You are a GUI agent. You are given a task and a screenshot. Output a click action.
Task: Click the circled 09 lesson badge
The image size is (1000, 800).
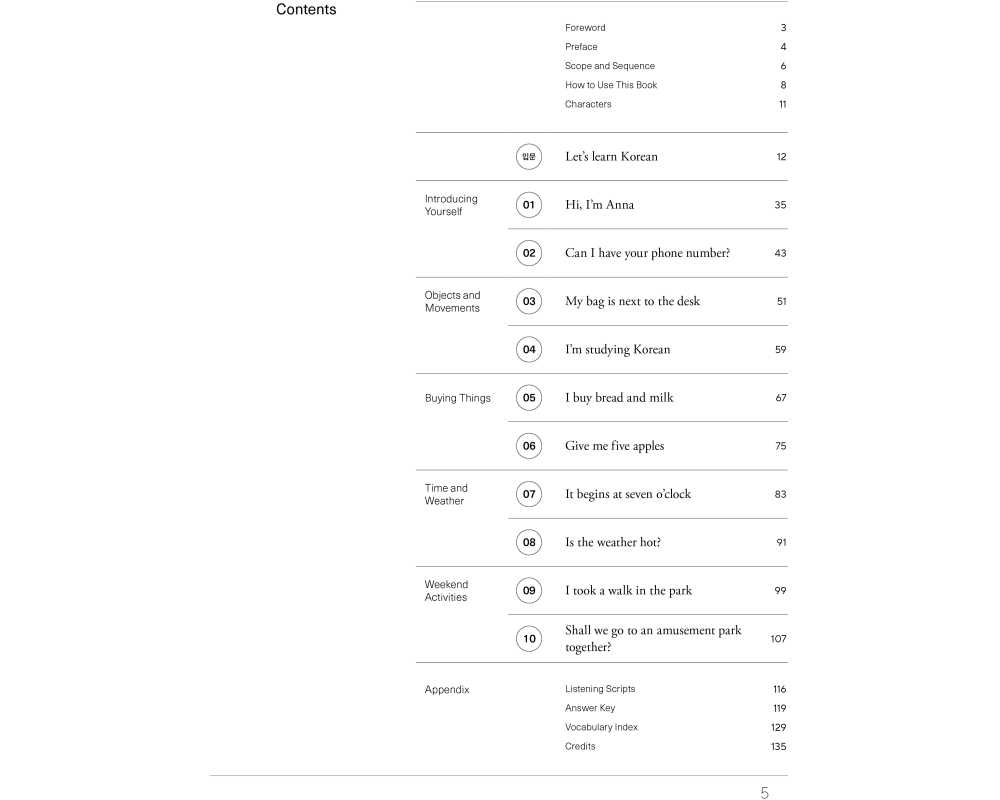(529, 591)
